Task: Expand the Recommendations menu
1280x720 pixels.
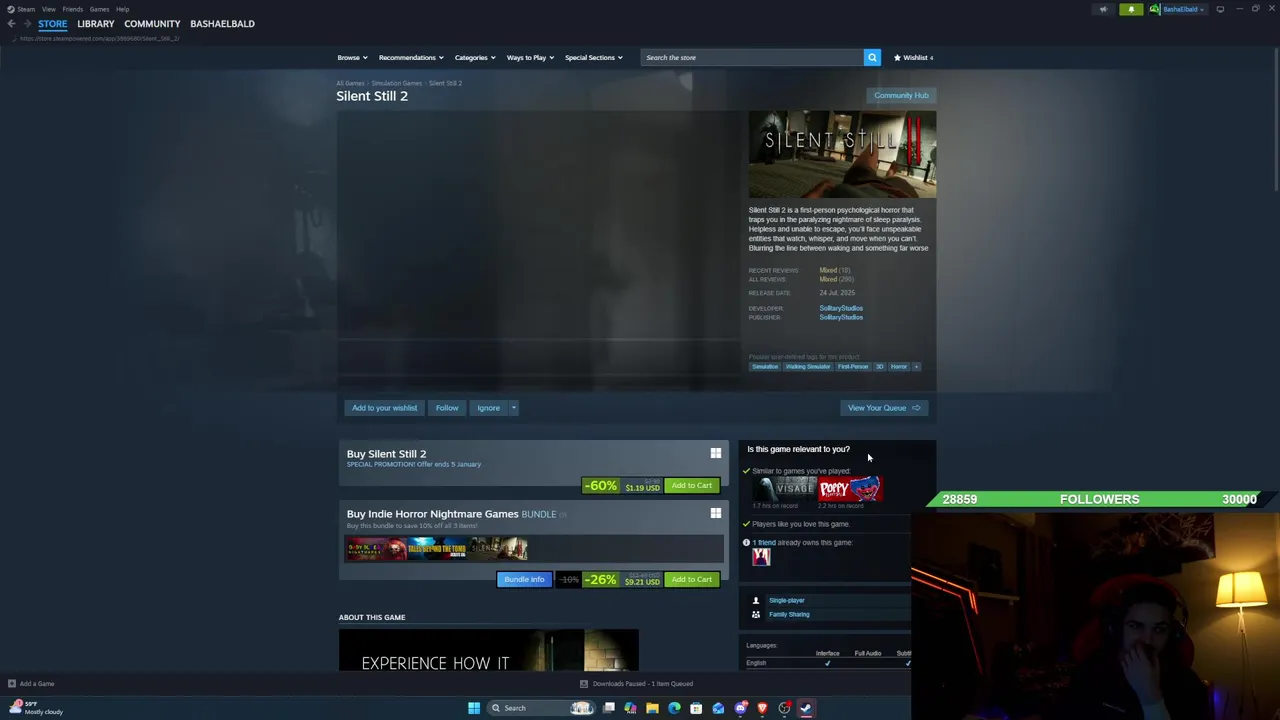Action: coord(411,57)
